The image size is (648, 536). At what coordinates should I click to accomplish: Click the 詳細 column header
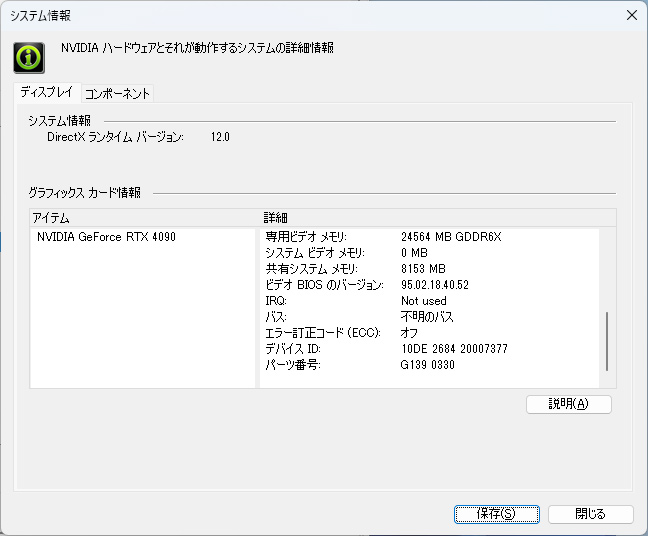(275, 218)
